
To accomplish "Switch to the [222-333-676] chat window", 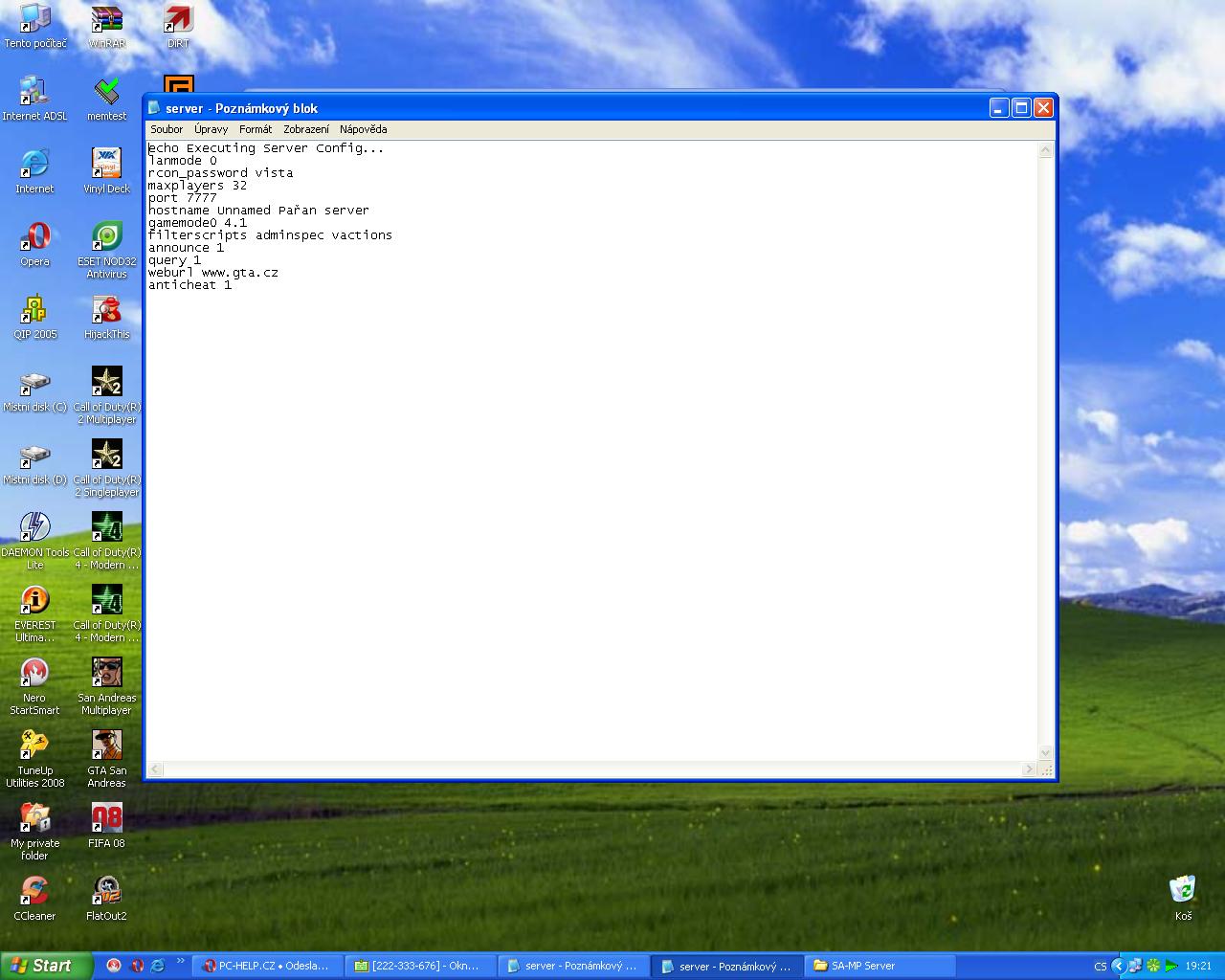I will tap(419, 966).
